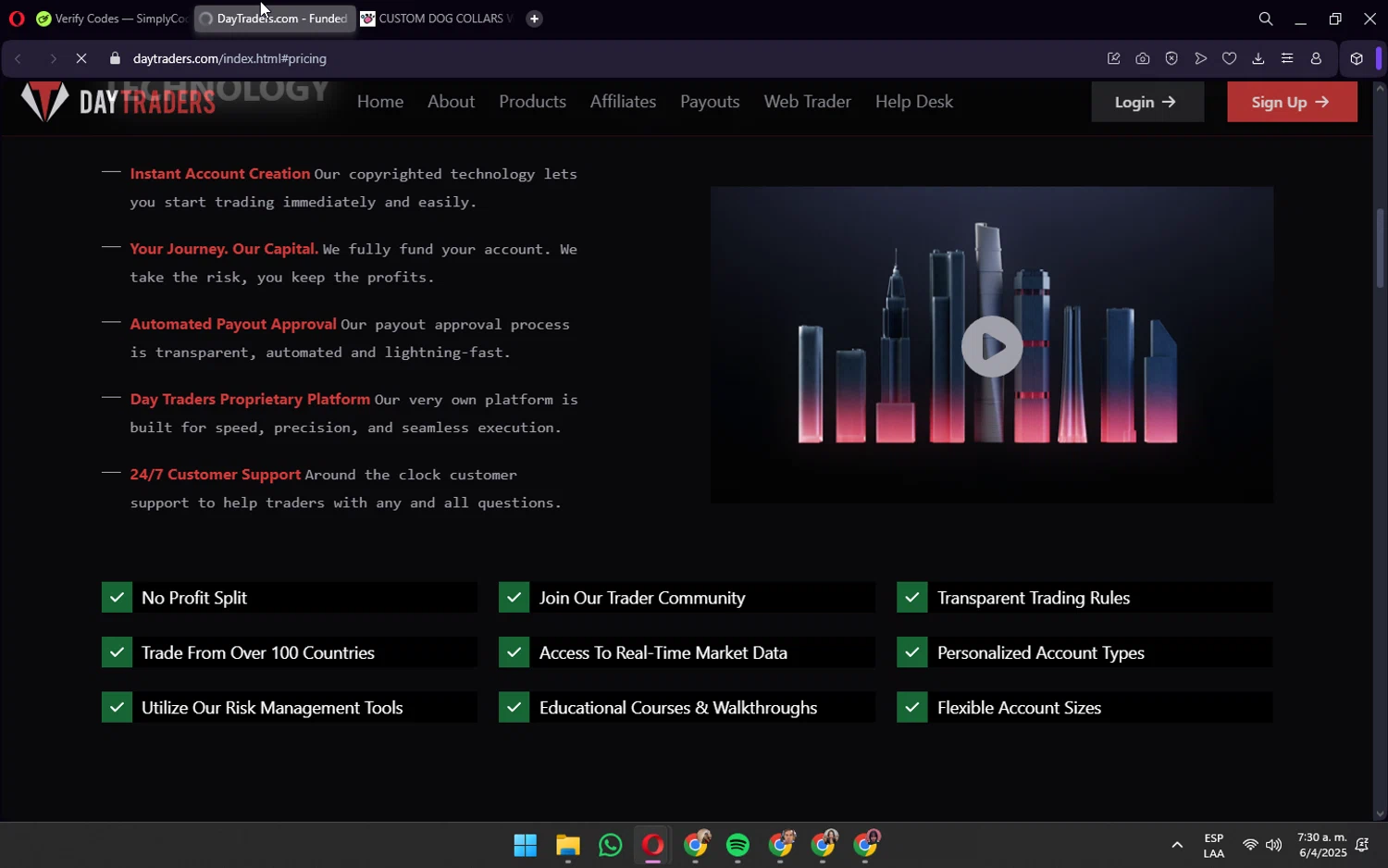This screenshot has width=1388, height=868.
Task: Stop the page loading
Action: tap(81, 58)
